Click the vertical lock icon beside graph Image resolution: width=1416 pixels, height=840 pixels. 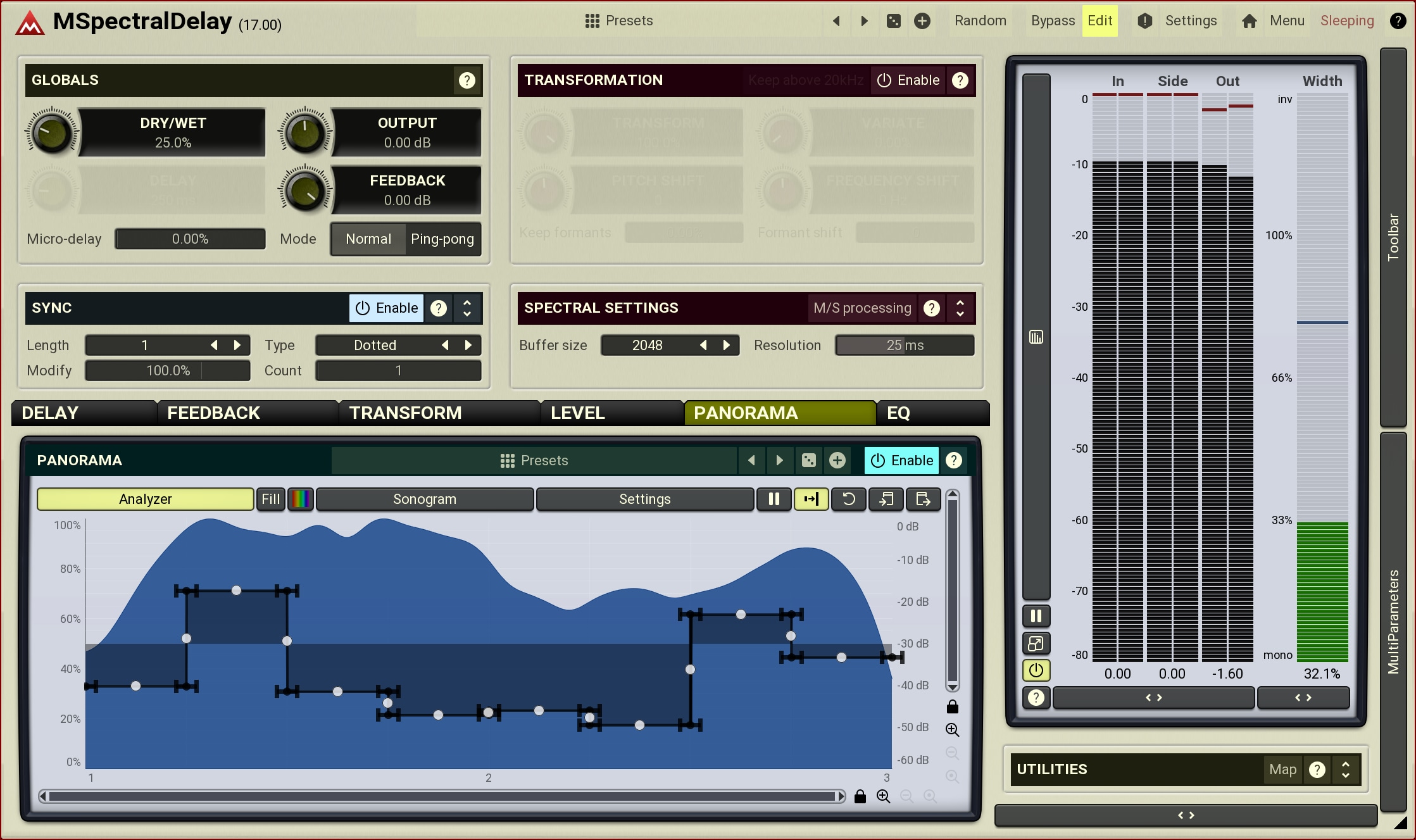point(952,706)
